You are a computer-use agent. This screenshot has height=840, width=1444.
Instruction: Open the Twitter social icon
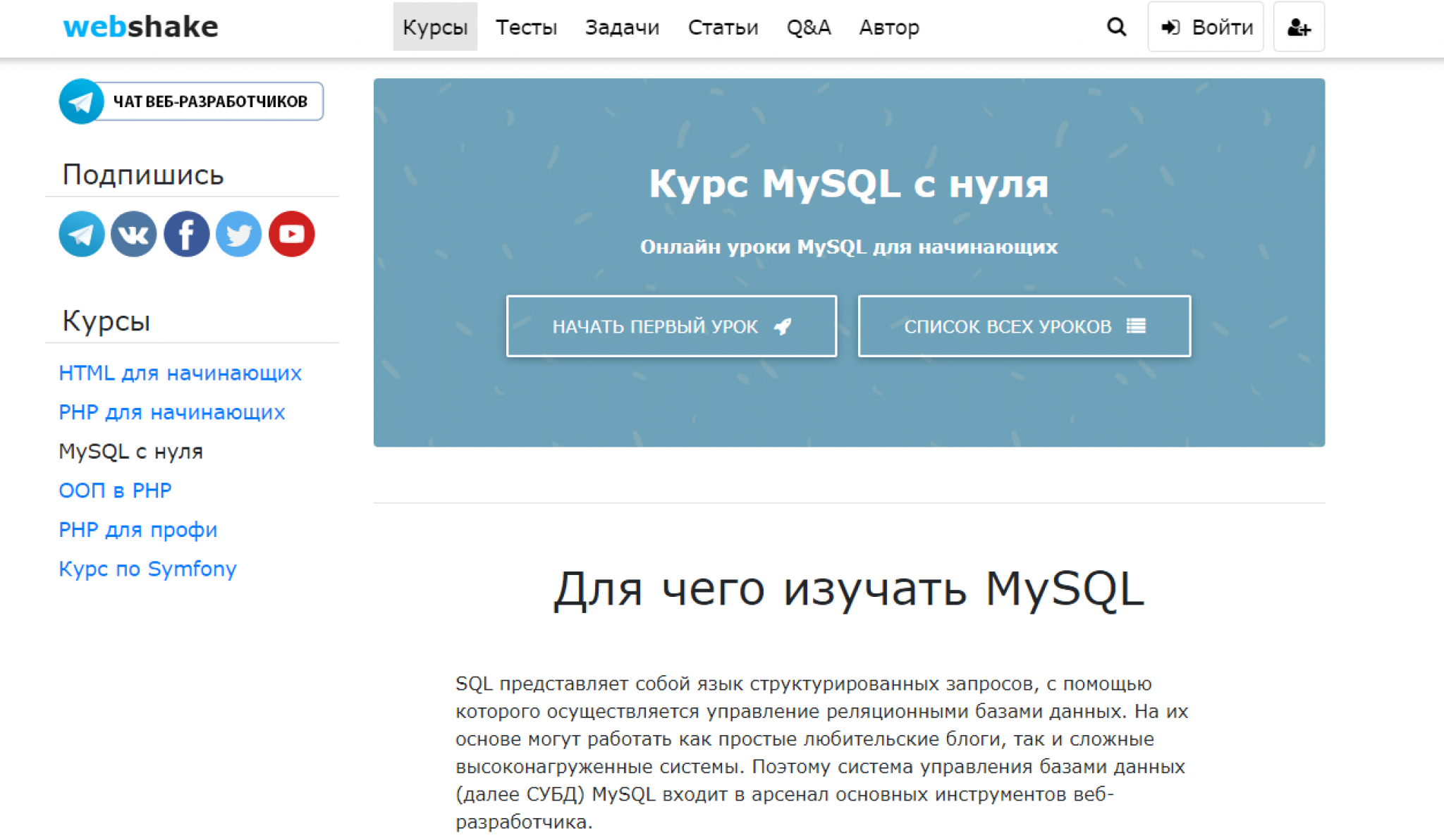pos(238,234)
